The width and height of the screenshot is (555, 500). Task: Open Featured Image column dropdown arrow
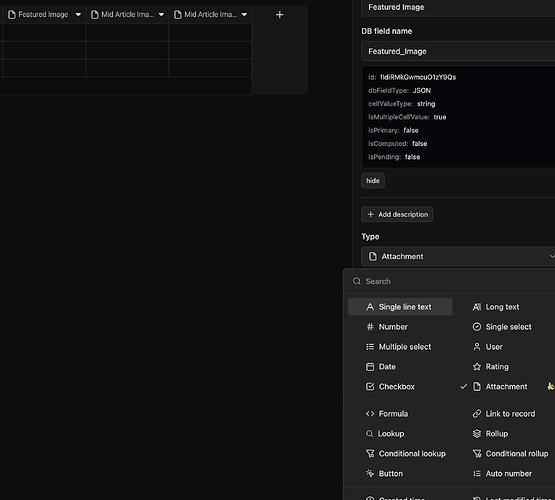(x=78, y=15)
